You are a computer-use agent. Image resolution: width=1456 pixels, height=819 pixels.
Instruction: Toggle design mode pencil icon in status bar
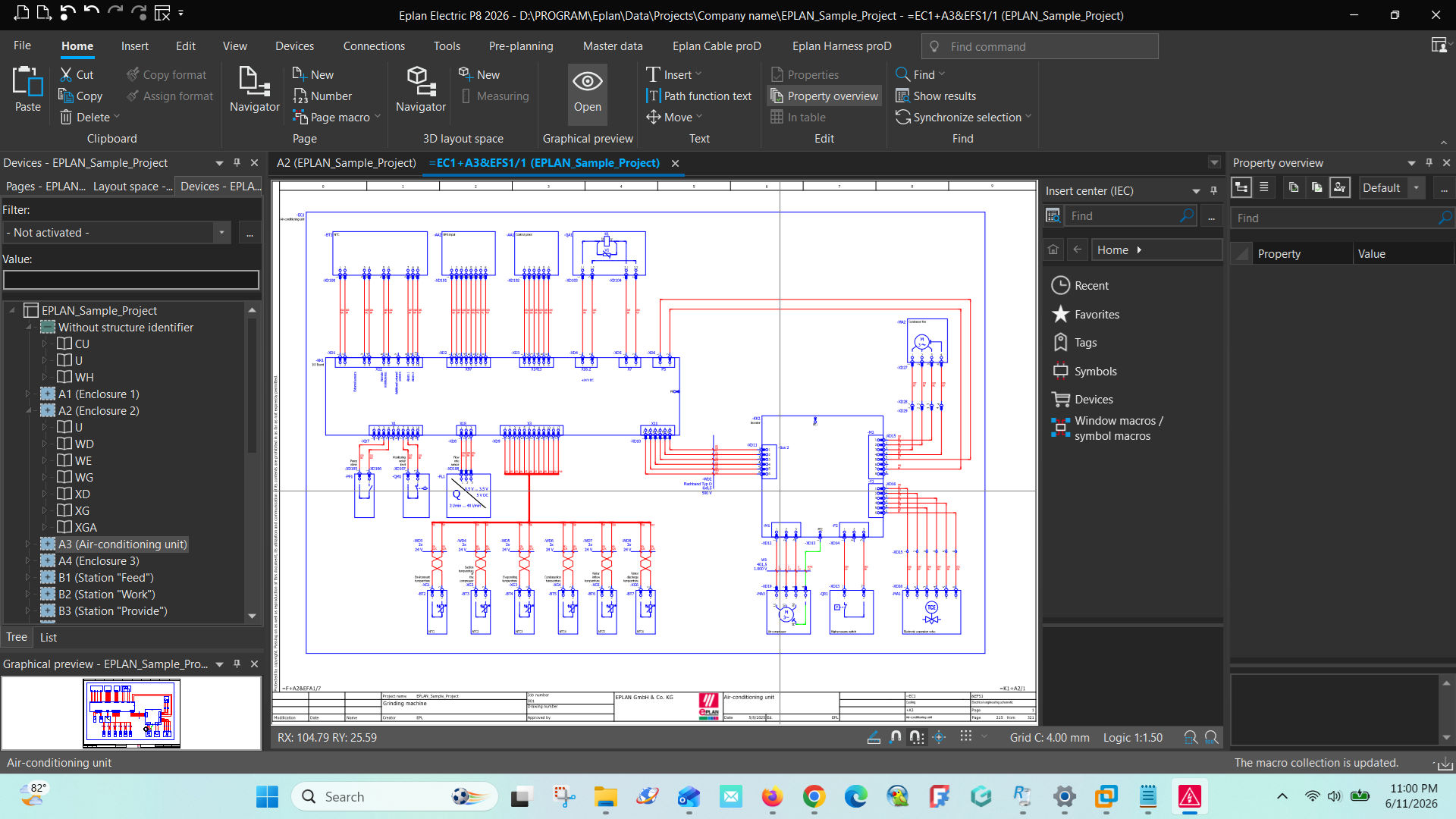tap(874, 737)
